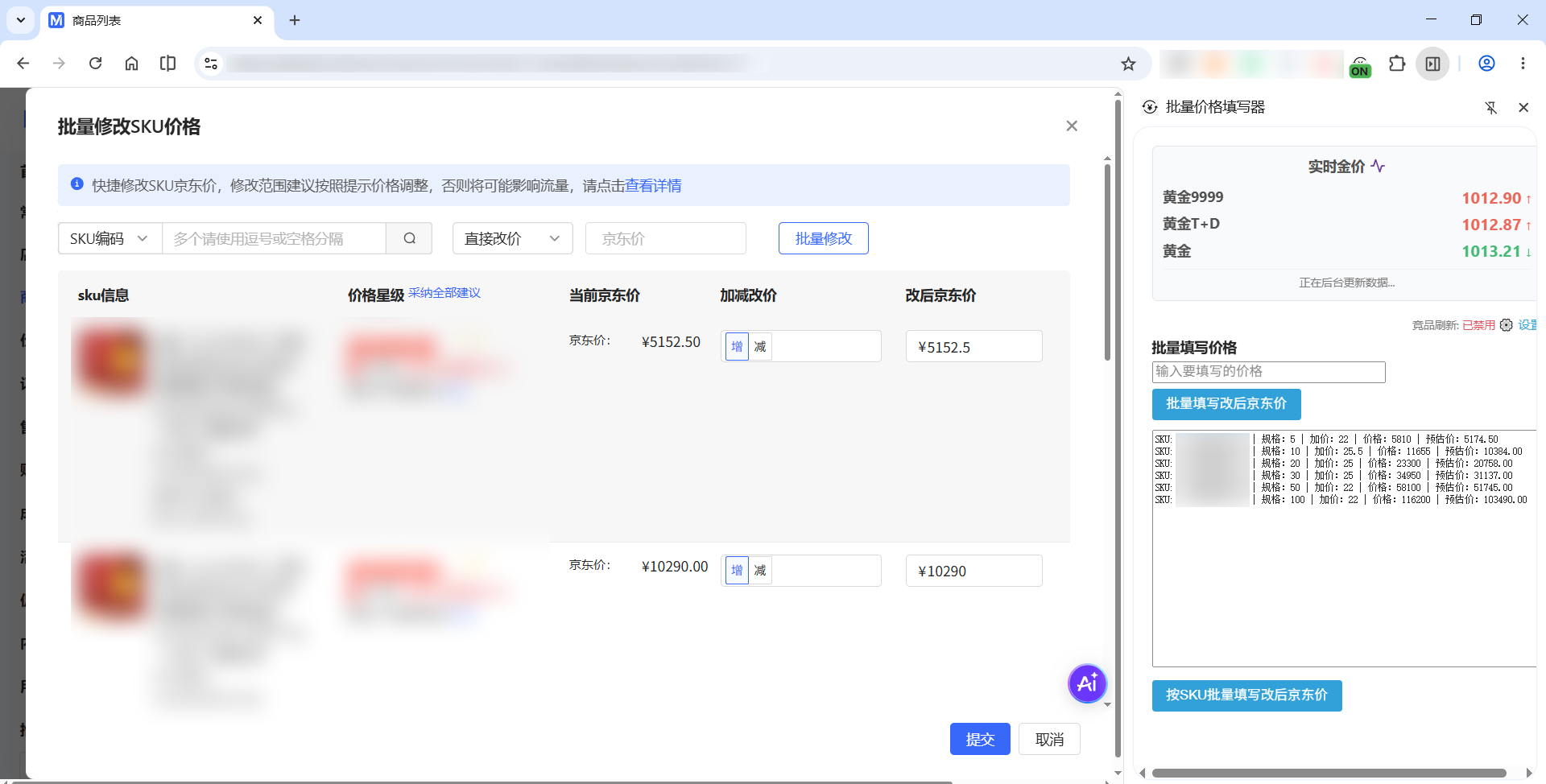
Task: Click the settings gear icon in price filler panel
Action: click(x=1506, y=325)
